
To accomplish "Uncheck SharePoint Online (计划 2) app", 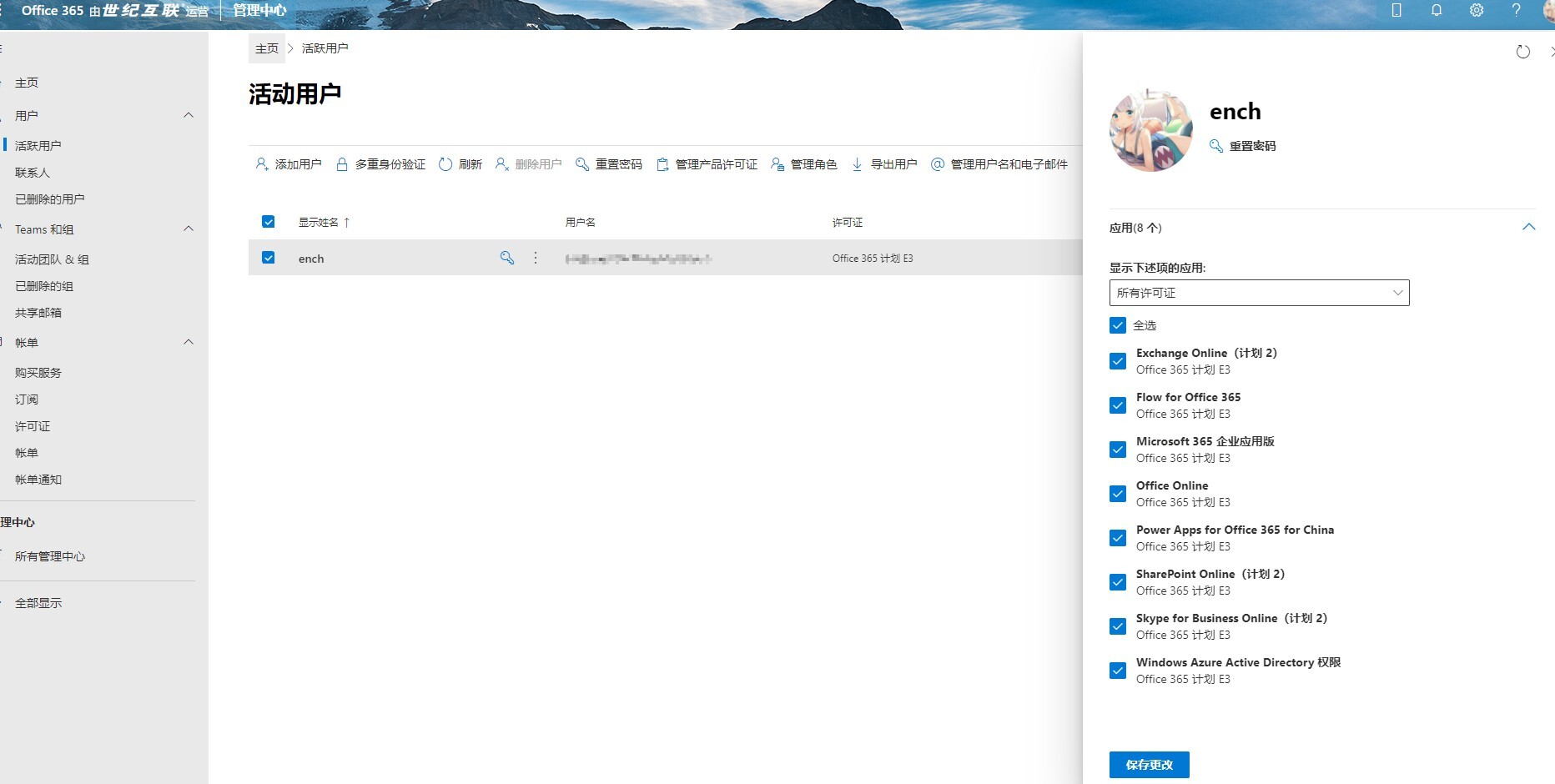I will point(1118,582).
